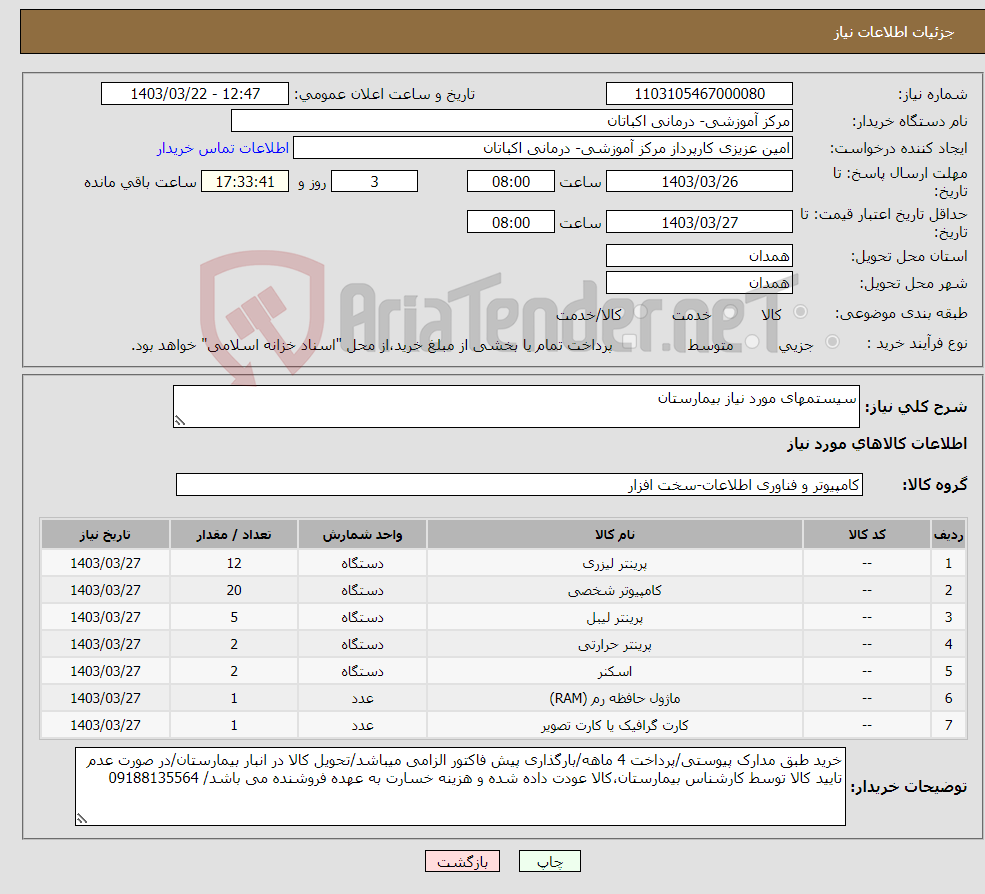Select the خدمت radio button
This screenshot has width=985, height=894.
(729, 312)
